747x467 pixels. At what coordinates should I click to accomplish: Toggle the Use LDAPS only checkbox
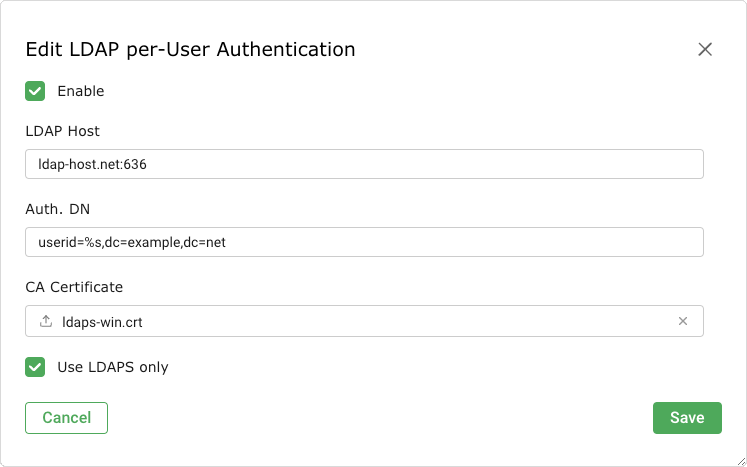[35, 367]
